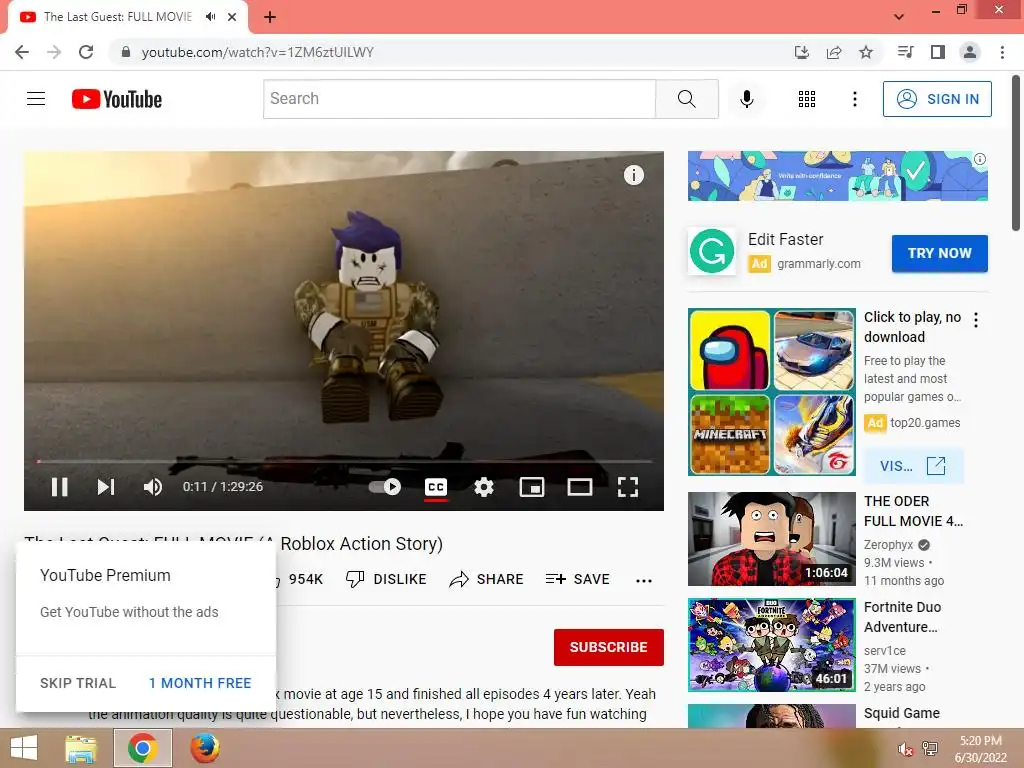Viewport: 1024px width, 768px height.
Task: Pause the video
Action: coord(59,487)
